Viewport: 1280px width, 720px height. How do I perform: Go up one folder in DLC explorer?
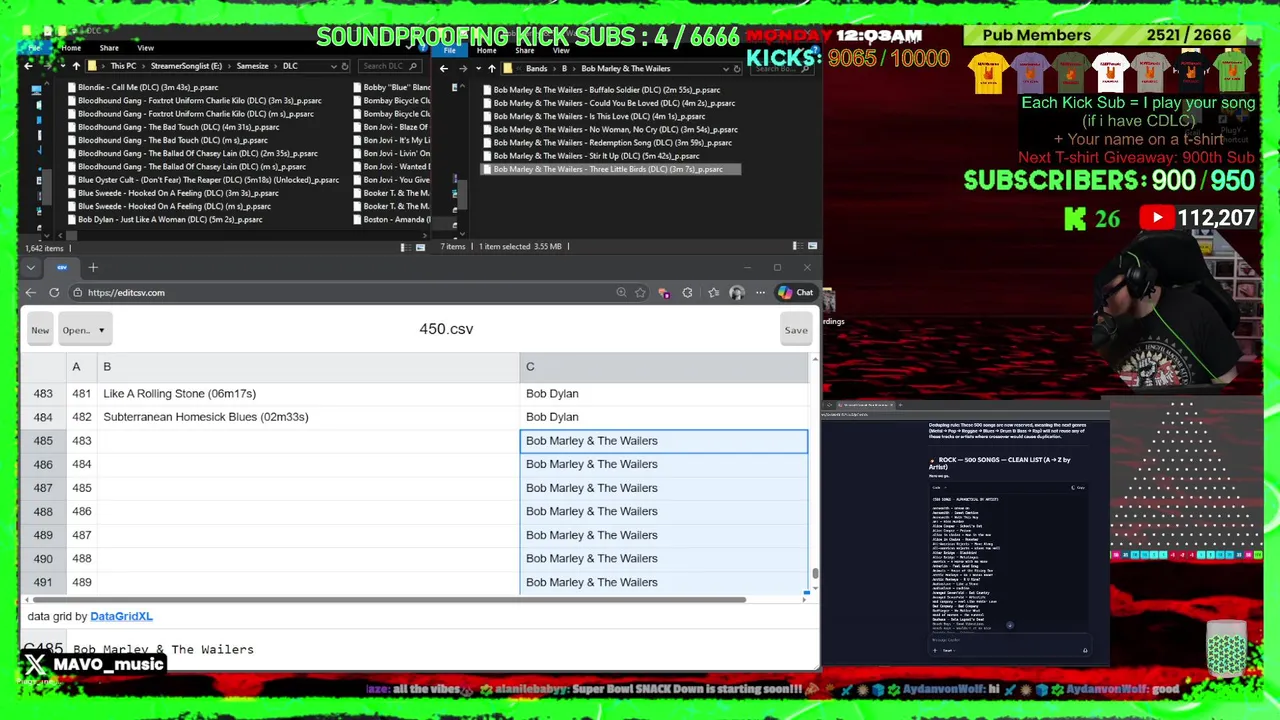75,66
